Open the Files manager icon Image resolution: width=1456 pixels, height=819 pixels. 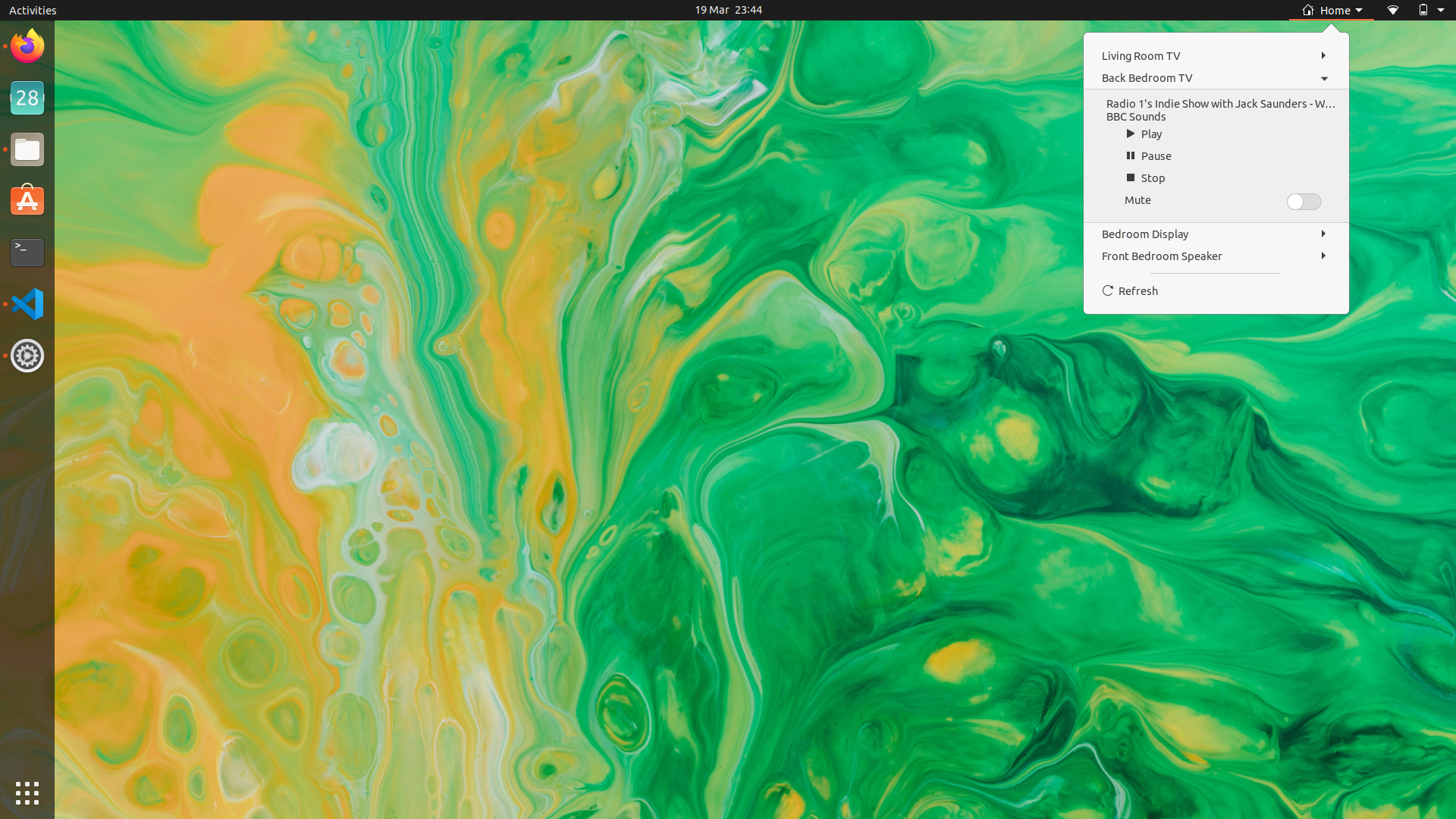pos(27,150)
